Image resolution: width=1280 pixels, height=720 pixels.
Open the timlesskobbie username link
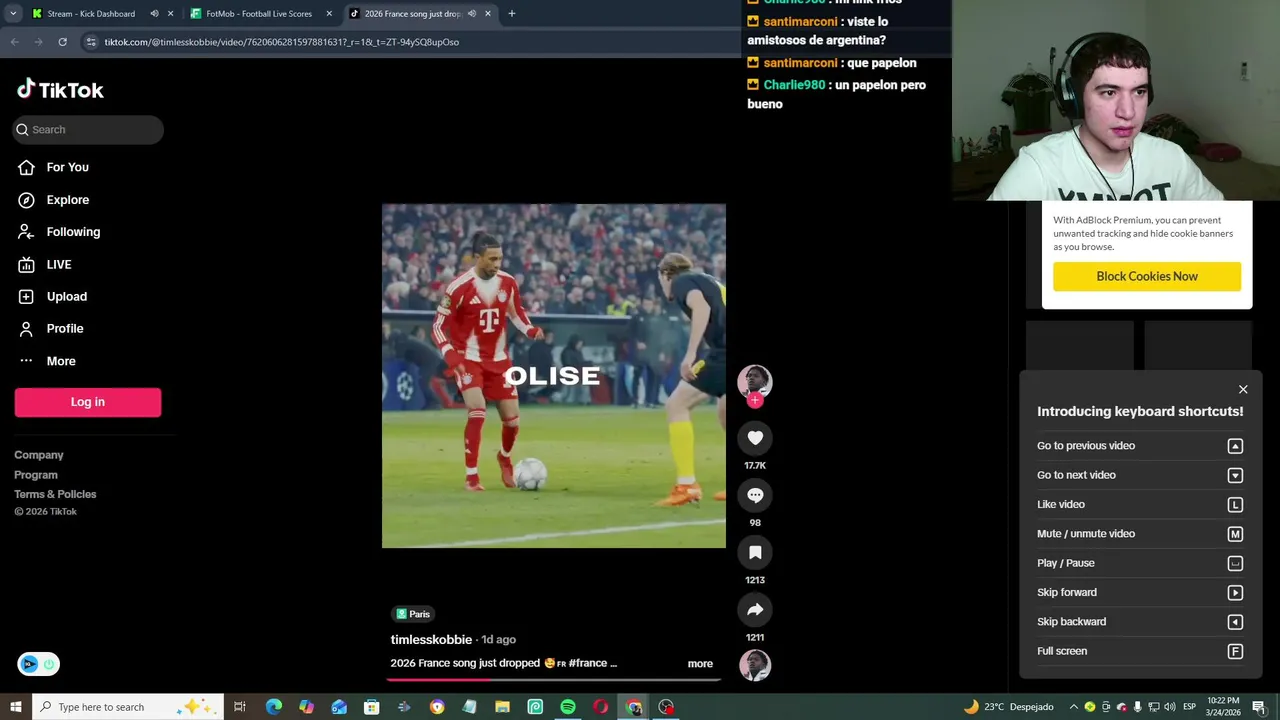(431, 640)
